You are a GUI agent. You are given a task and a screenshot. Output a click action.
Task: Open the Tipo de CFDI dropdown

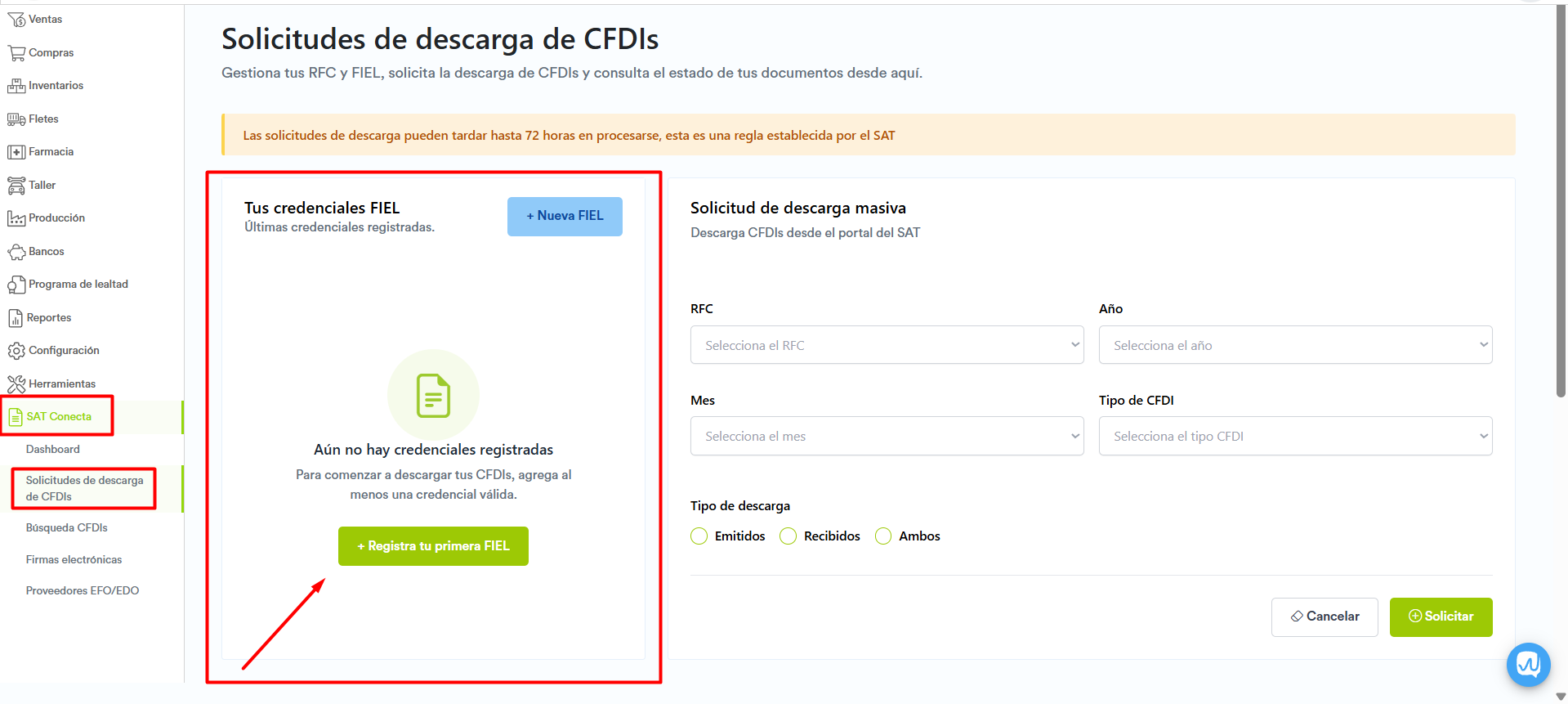click(1295, 437)
